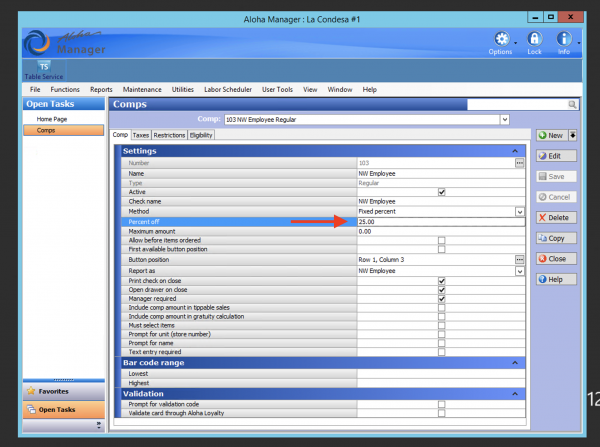Open the Options gear icon
Image resolution: width=600 pixels, height=447 pixels.
(x=501, y=39)
